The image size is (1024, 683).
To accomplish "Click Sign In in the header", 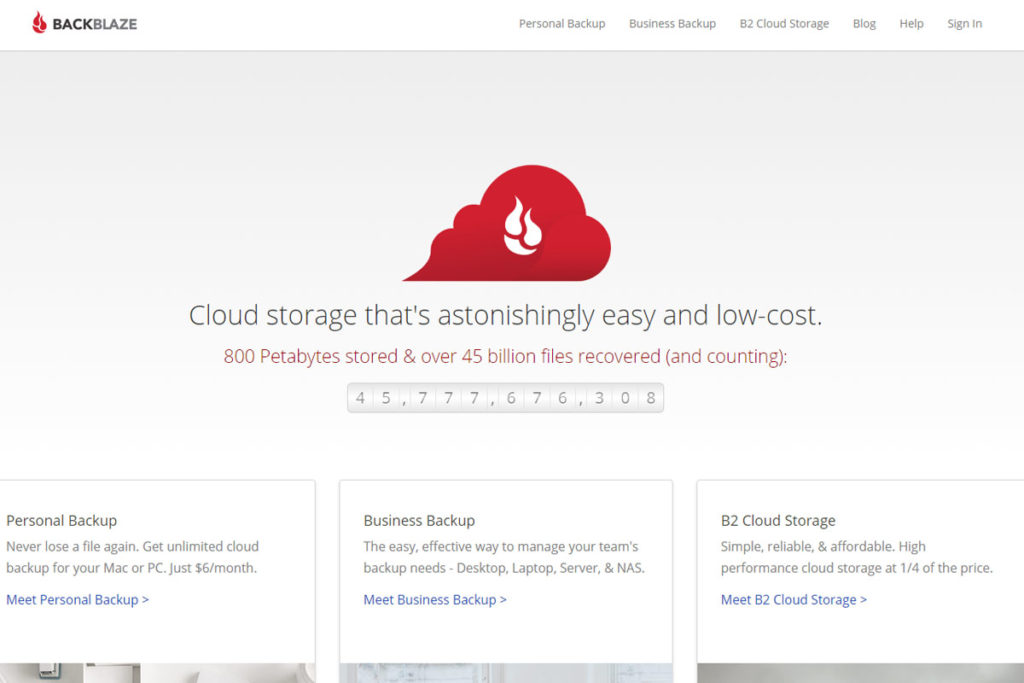I will click(965, 24).
